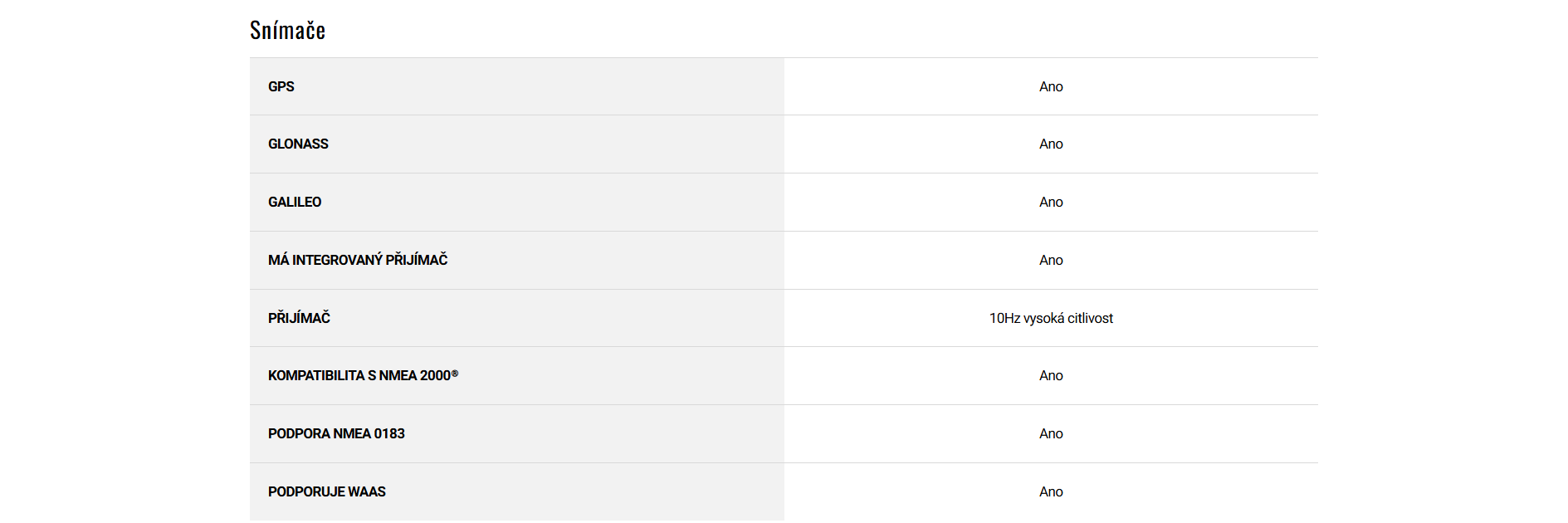Click the Ano value for GPS
Screen dimensions: 1568x523
click(x=1051, y=86)
